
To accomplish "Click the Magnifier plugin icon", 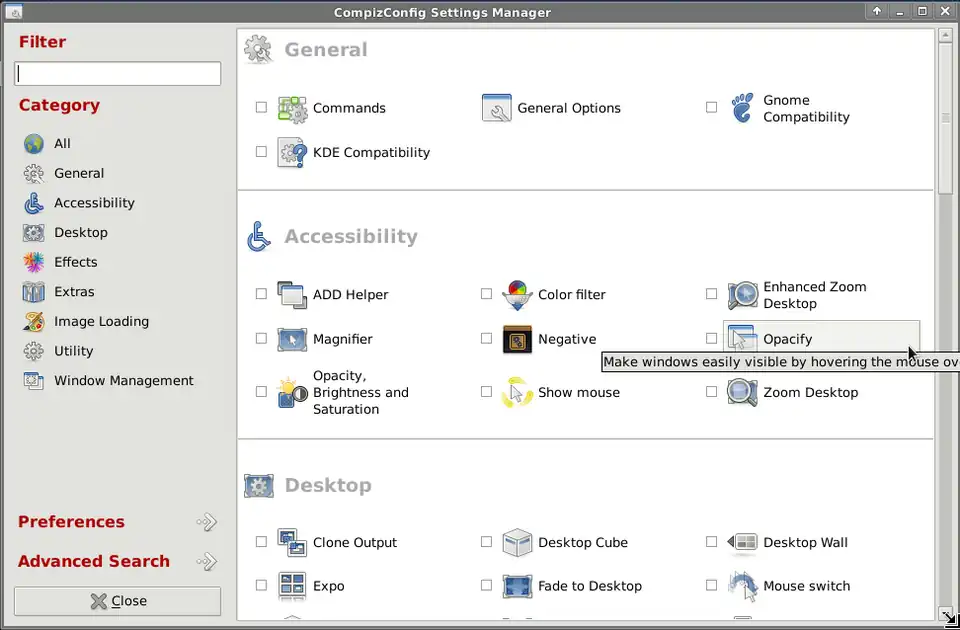I will tap(292, 339).
